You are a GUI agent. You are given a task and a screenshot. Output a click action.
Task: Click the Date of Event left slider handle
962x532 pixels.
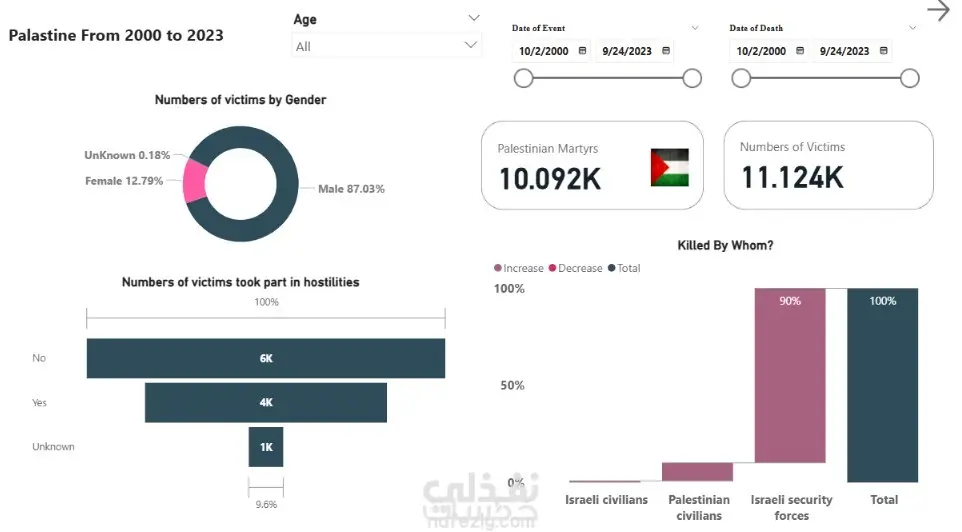click(523, 79)
